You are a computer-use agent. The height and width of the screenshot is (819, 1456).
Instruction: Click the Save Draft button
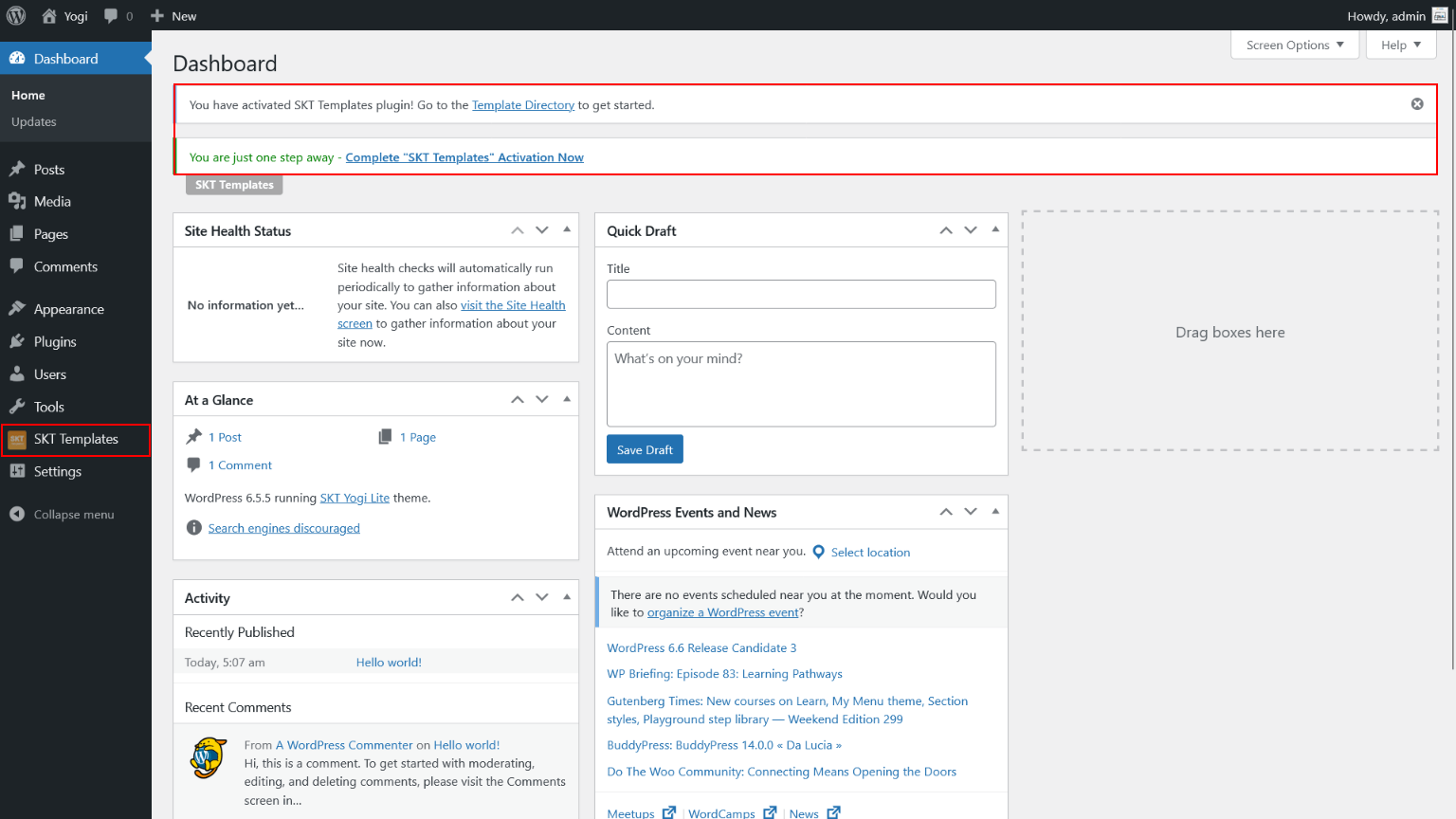645,449
